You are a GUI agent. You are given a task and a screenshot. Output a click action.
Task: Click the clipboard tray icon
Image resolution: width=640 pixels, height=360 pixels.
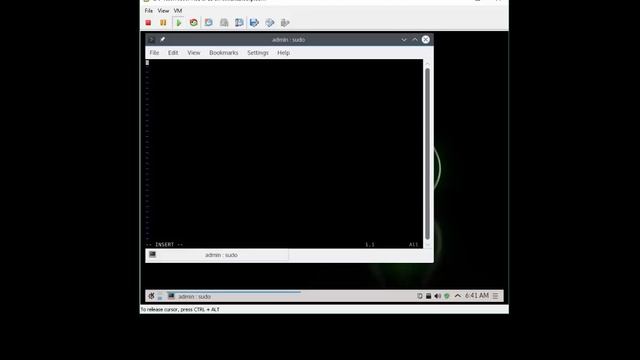point(420,296)
